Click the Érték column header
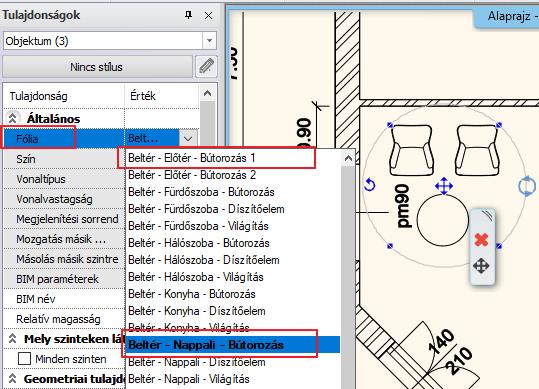The height and width of the screenshot is (389, 539). pyautogui.click(x=162, y=96)
